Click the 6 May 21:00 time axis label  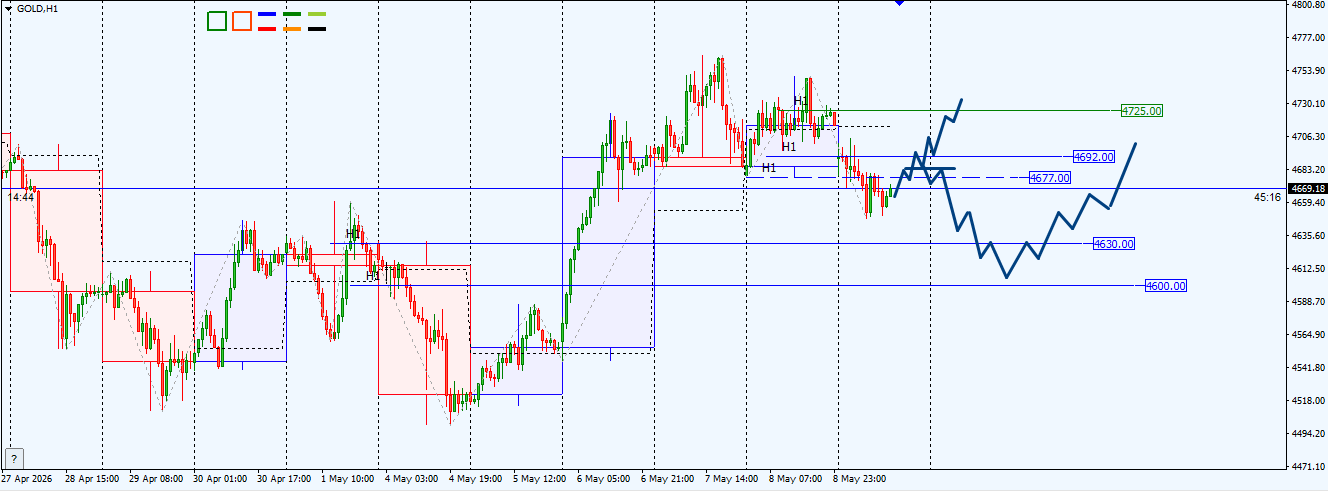pos(668,479)
